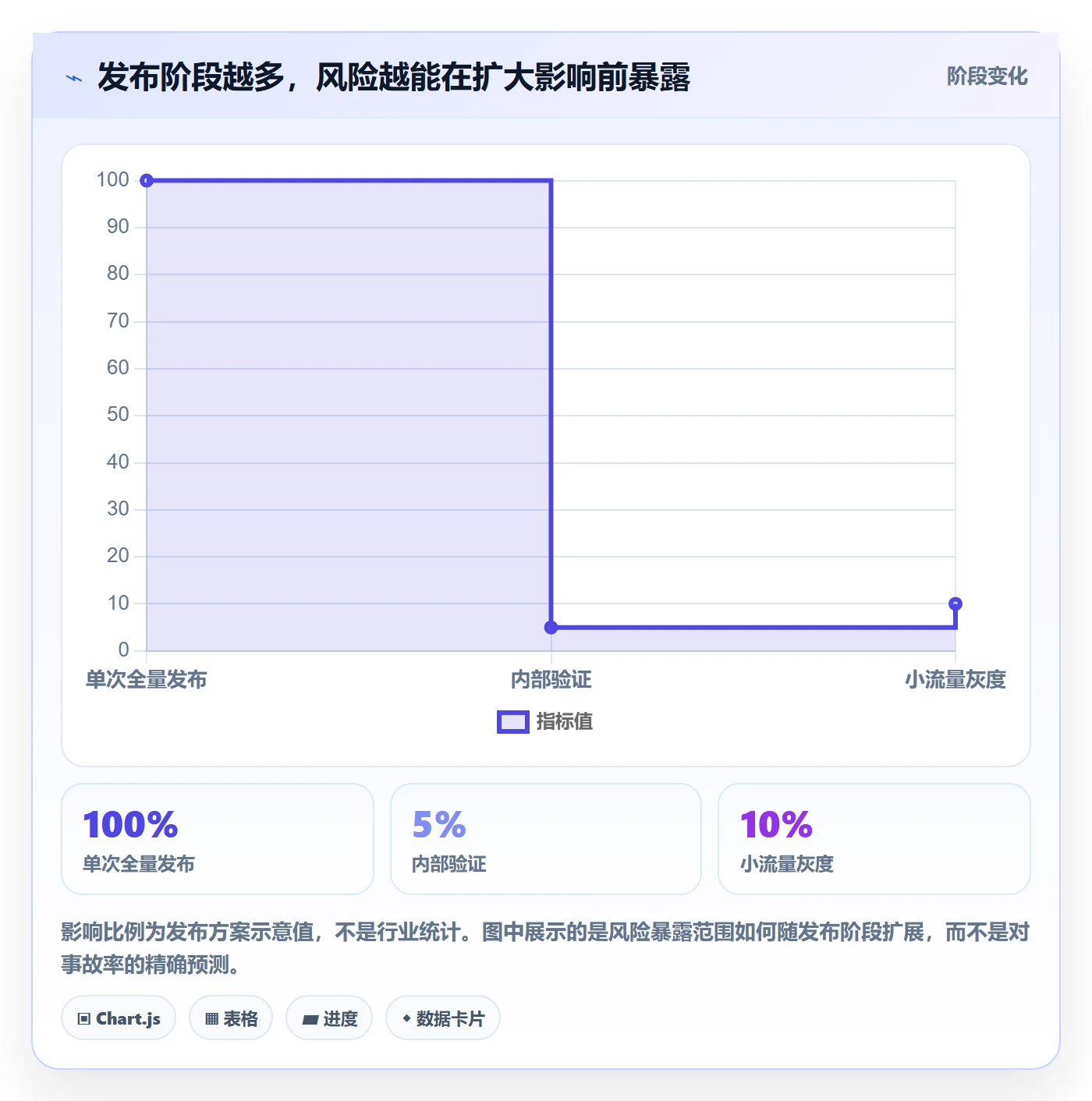
Task: Toggle the 指标值 legend item
Action: [545, 722]
